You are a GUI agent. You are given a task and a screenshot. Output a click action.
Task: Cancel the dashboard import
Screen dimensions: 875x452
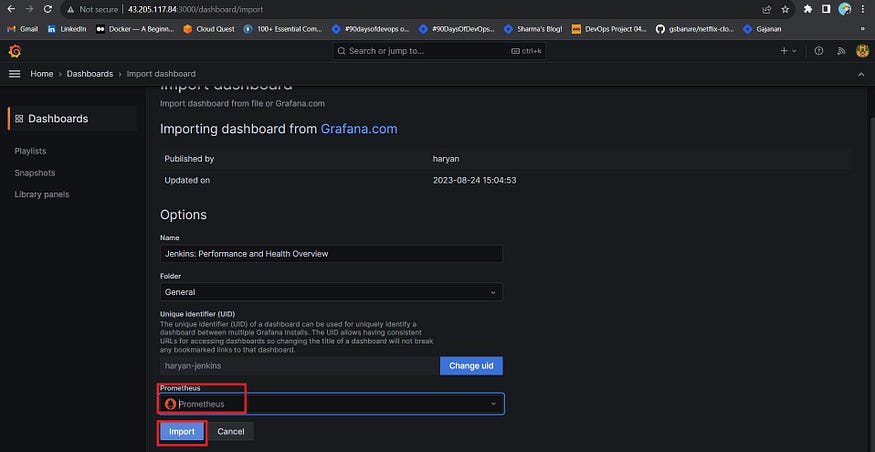pos(230,431)
